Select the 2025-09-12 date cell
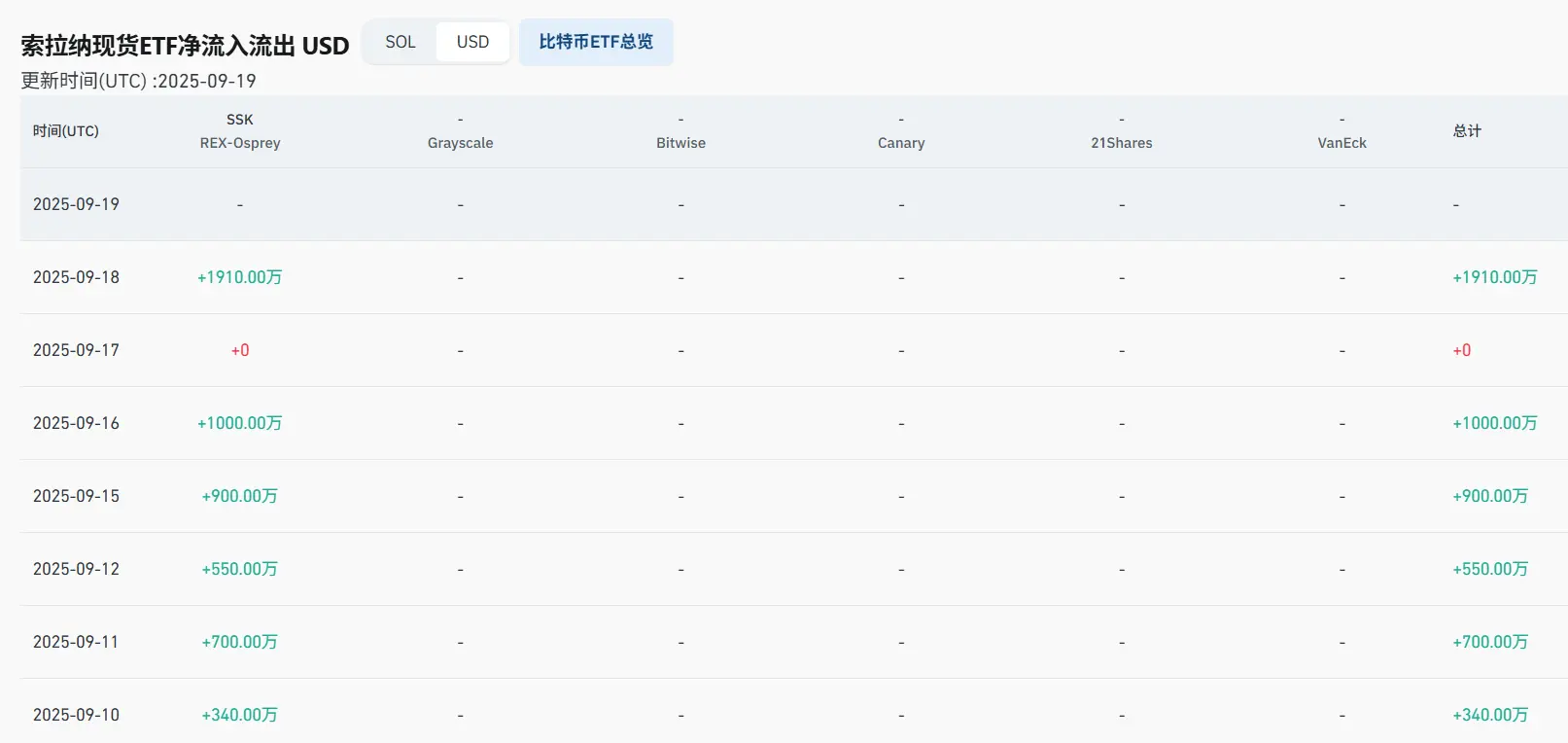Viewport: 1568px width, 743px height. coord(76,569)
